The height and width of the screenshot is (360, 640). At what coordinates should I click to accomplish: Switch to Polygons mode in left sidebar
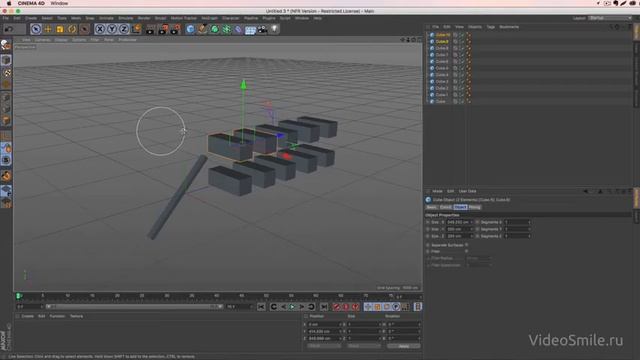coord(6,120)
